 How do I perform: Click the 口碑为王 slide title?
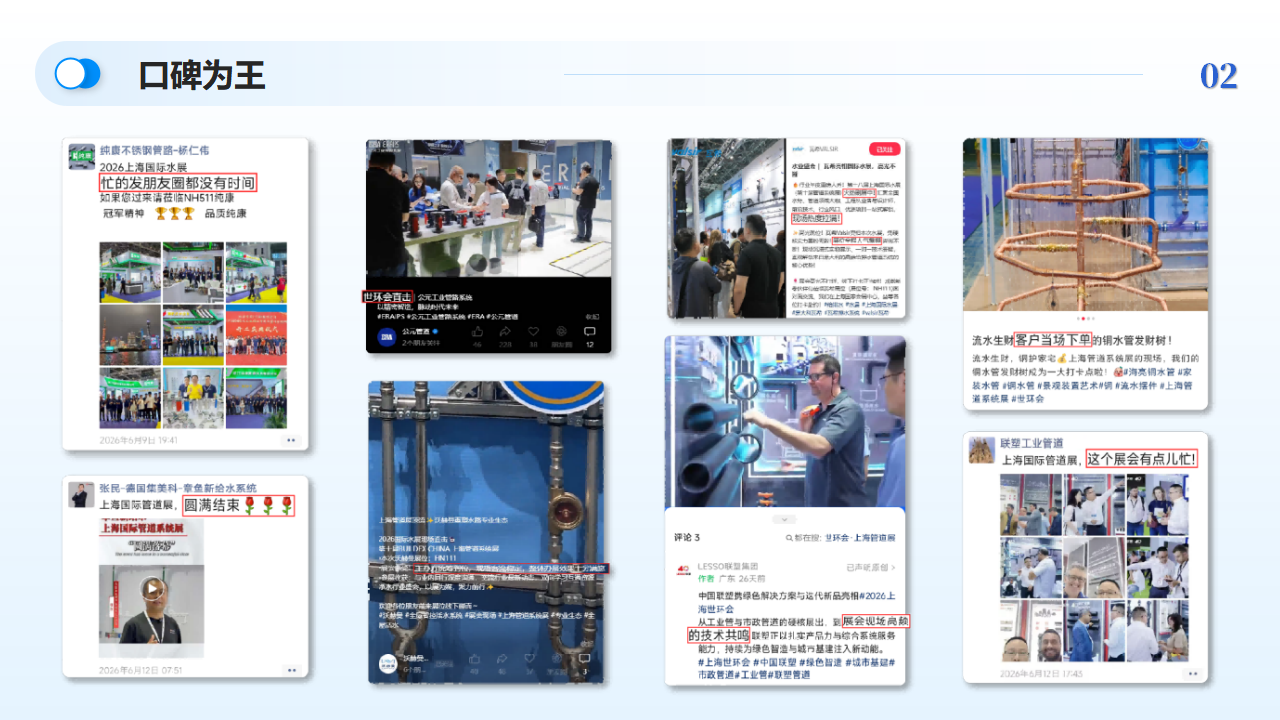(203, 75)
